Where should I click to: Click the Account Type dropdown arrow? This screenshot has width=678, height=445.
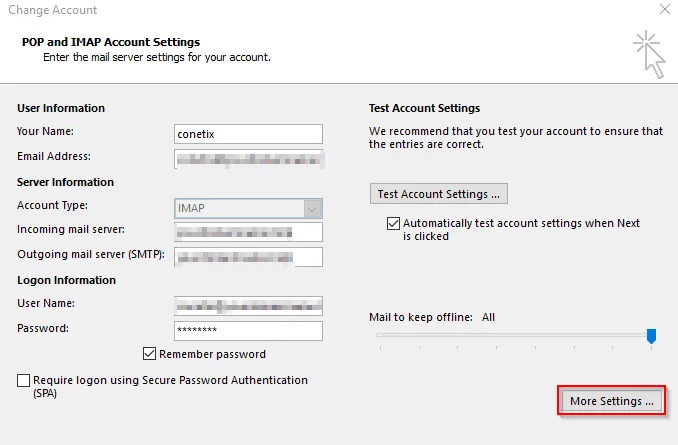click(x=313, y=208)
